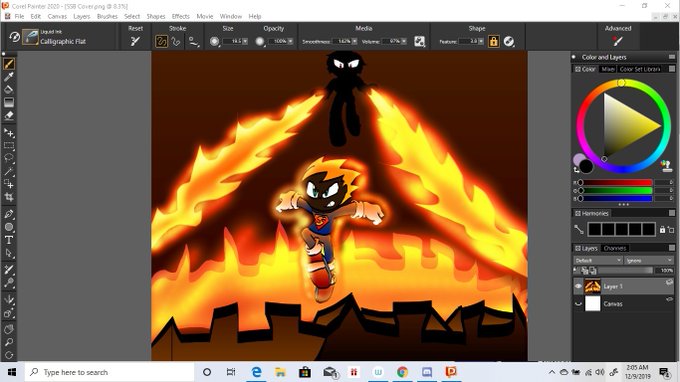Select the Eraser tool

pyautogui.click(x=9, y=115)
